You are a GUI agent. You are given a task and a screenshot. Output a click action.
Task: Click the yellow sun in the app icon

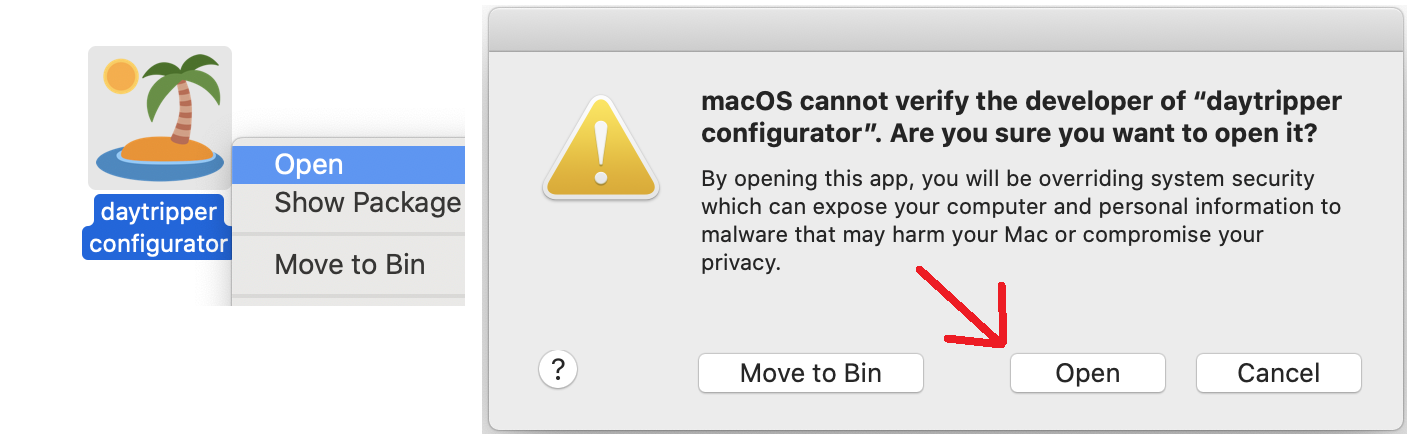(x=121, y=76)
